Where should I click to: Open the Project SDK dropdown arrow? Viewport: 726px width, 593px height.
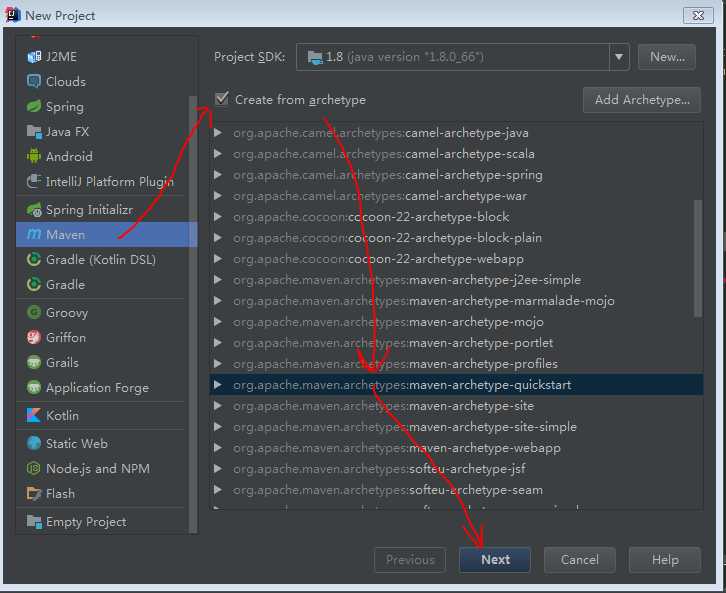(x=619, y=57)
